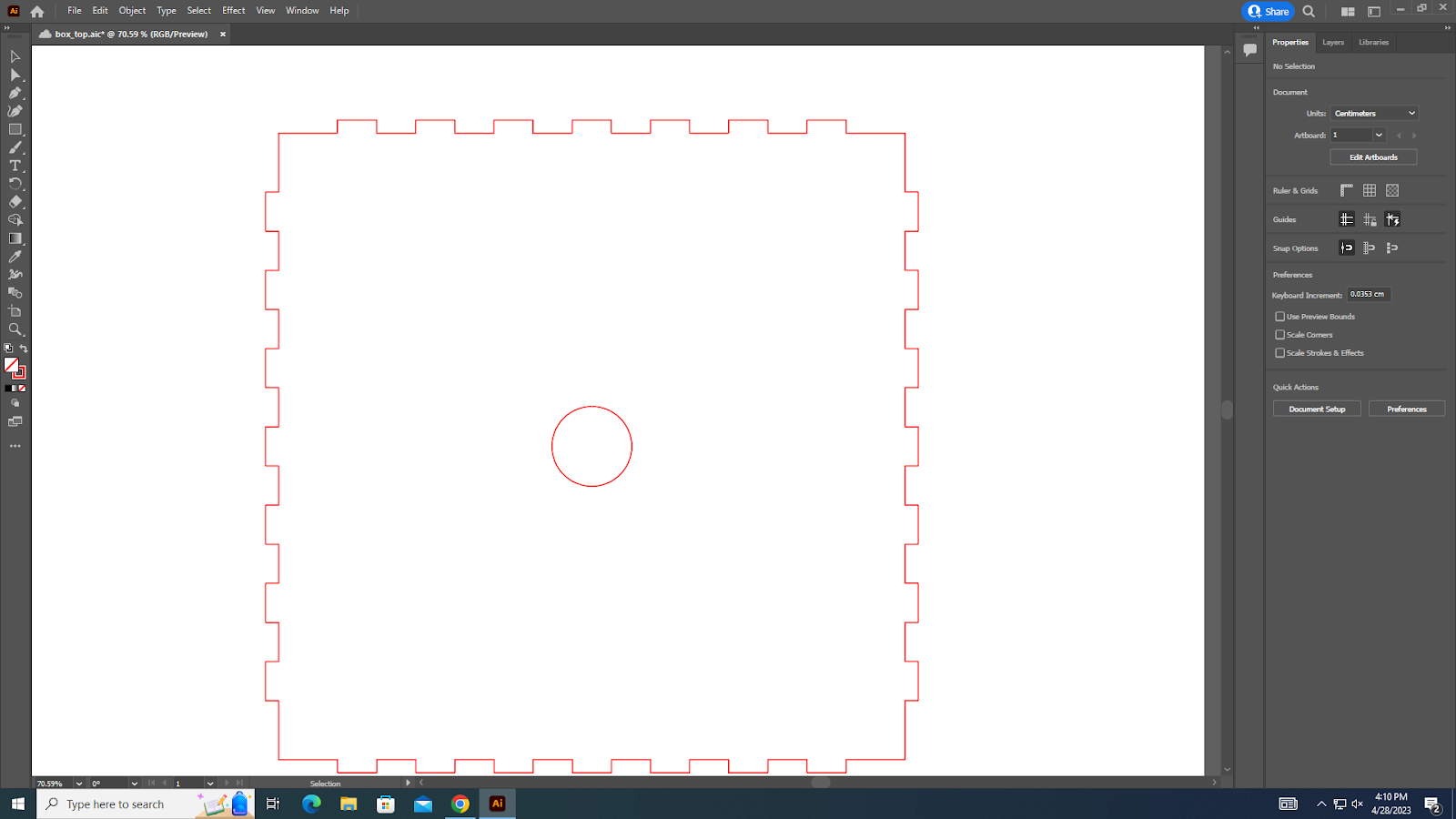1456x819 pixels.
Task: Toggle Show Guides
Action: (x=1347, y=219)
